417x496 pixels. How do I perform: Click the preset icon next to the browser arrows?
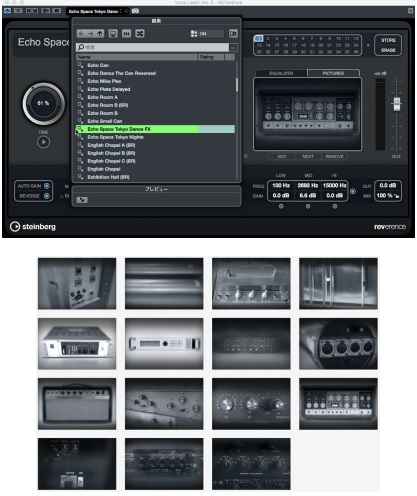coord(113,34)
